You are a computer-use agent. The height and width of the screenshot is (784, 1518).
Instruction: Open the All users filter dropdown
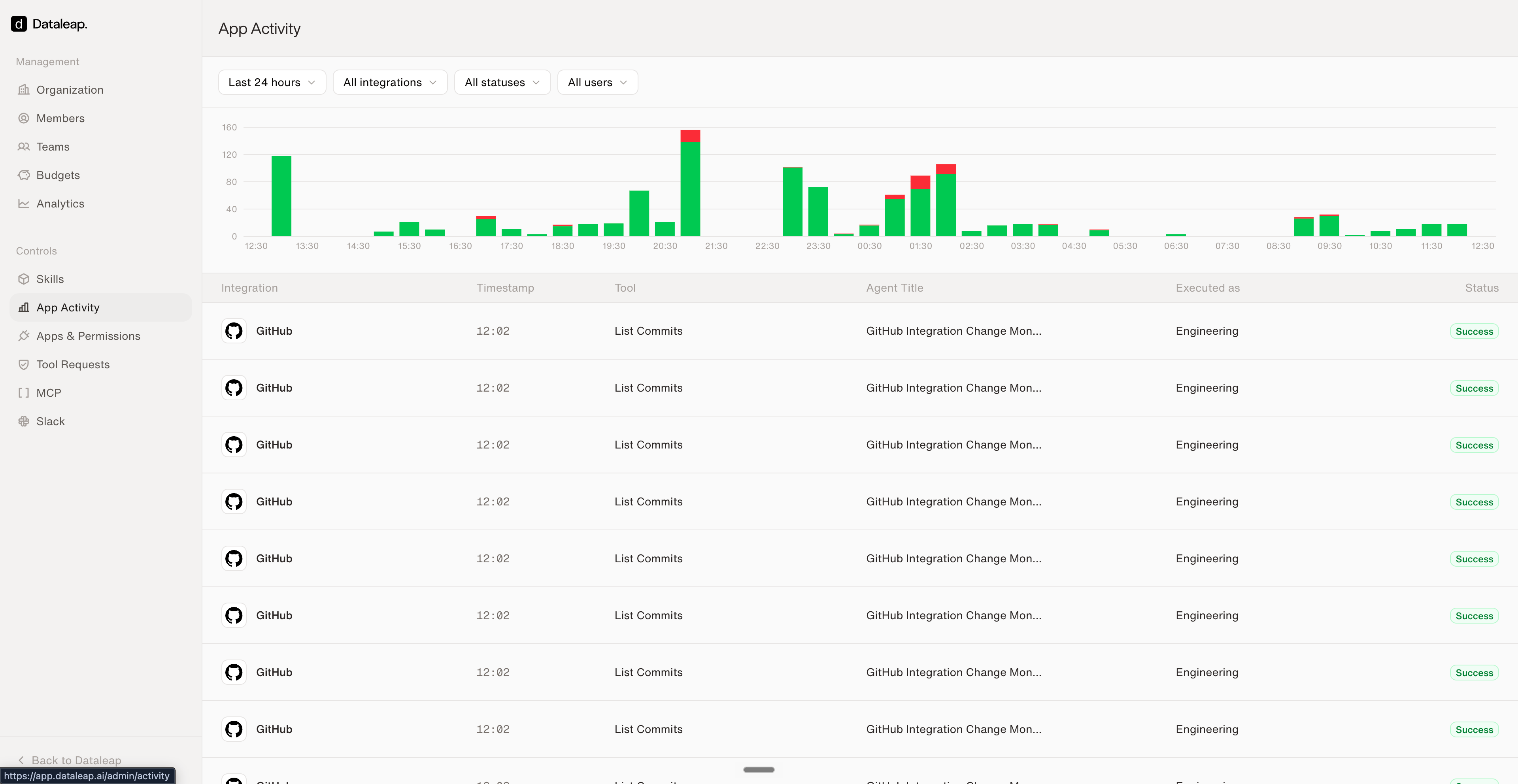(598, 83)
